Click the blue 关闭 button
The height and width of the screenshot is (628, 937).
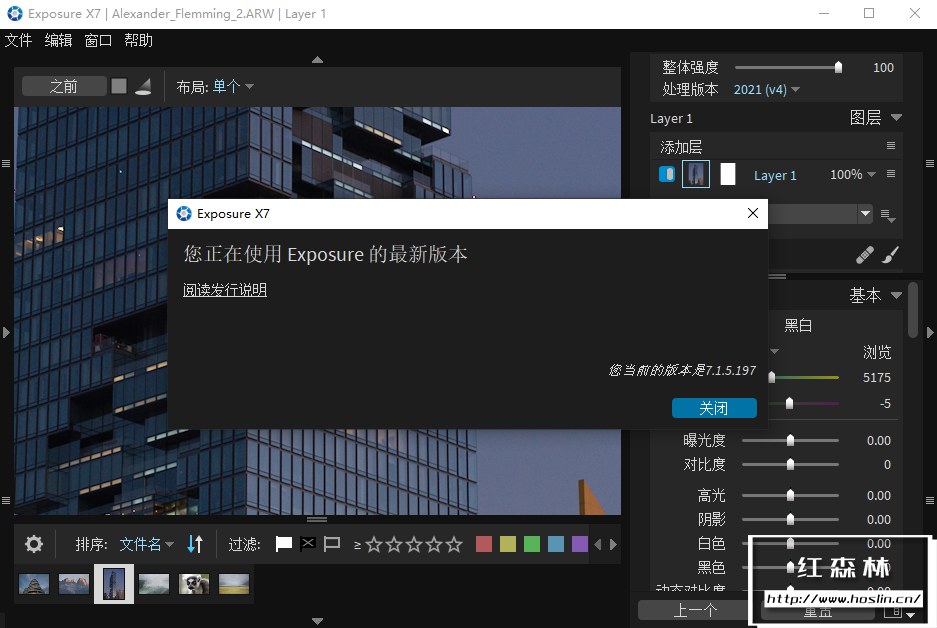(714, 408)
